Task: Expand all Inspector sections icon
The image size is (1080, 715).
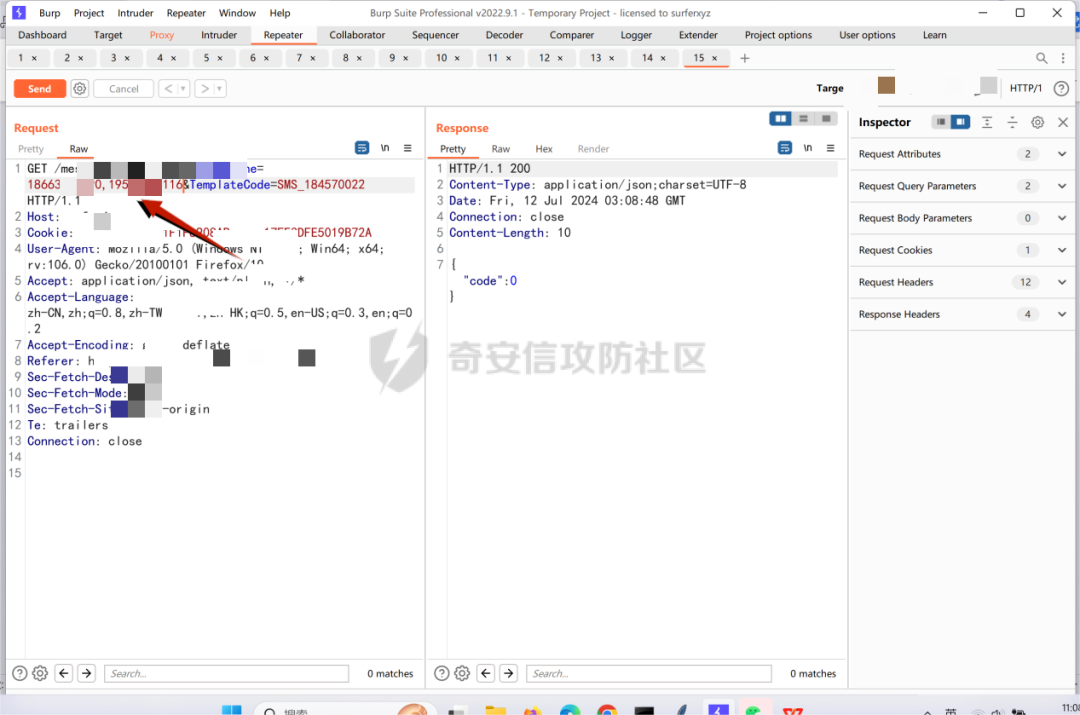Action: [986, 122]
